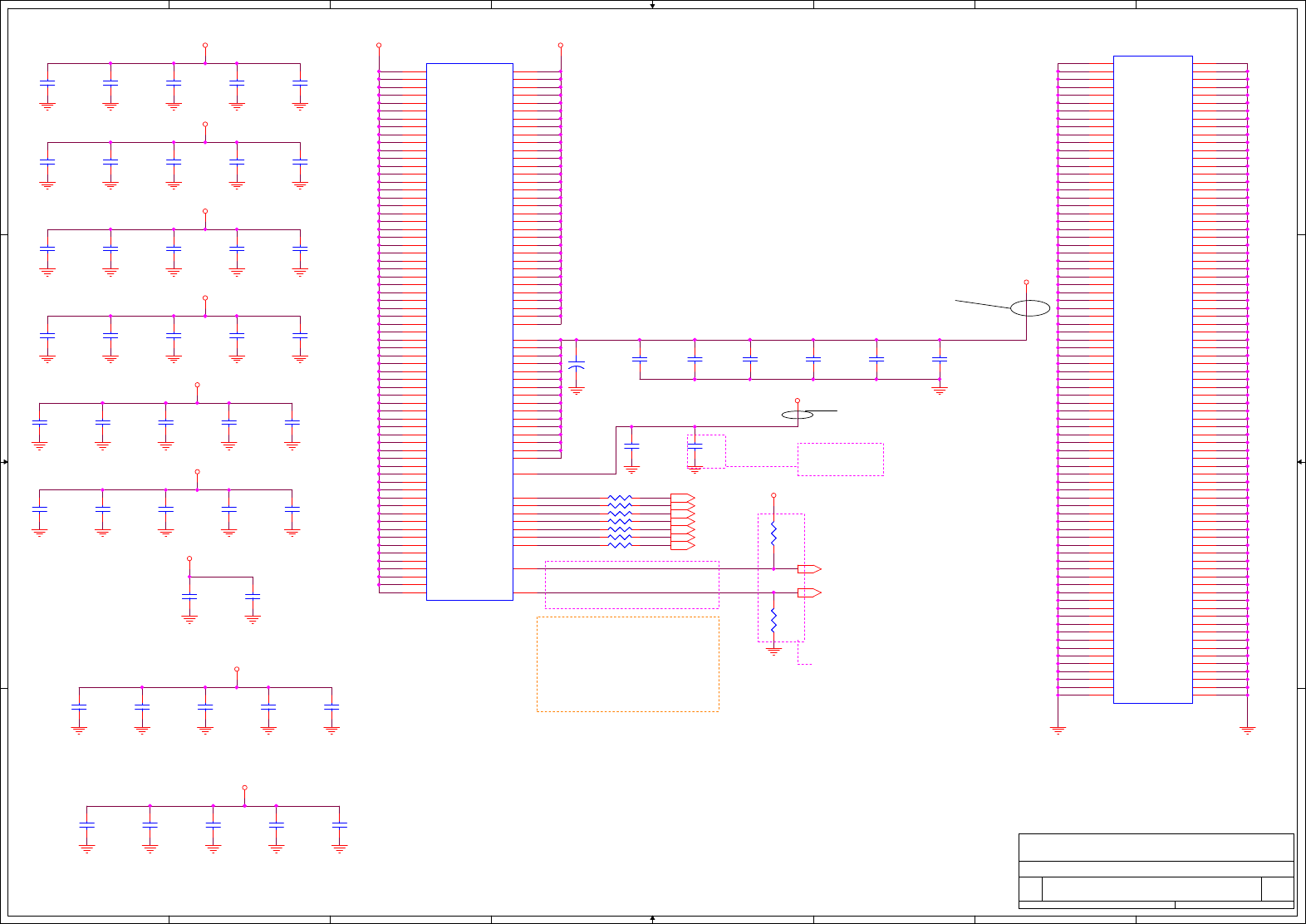This screenshot has height=924, width=1306.
Task: Click the power node above the pull-up resistor
Action: click(773, 495)
